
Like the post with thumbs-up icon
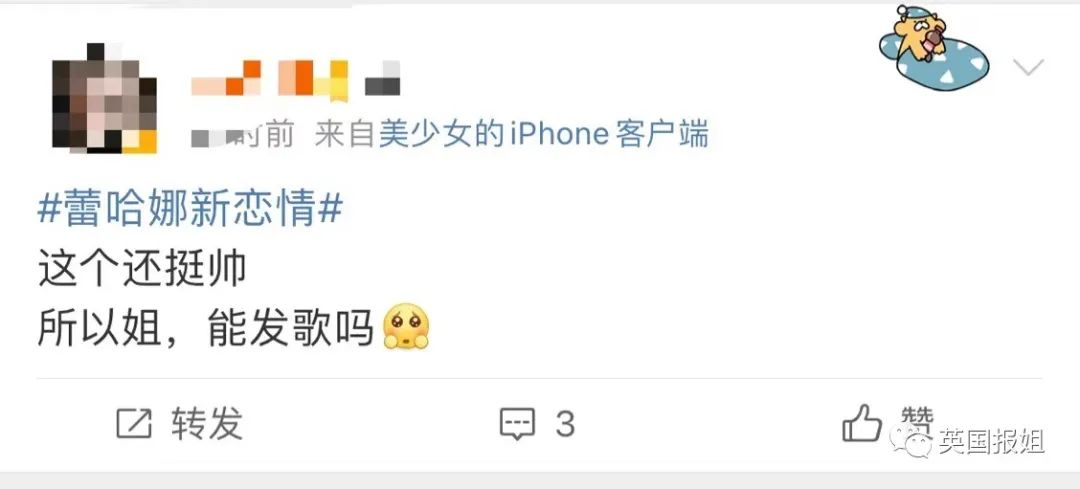tap(862, 422)
